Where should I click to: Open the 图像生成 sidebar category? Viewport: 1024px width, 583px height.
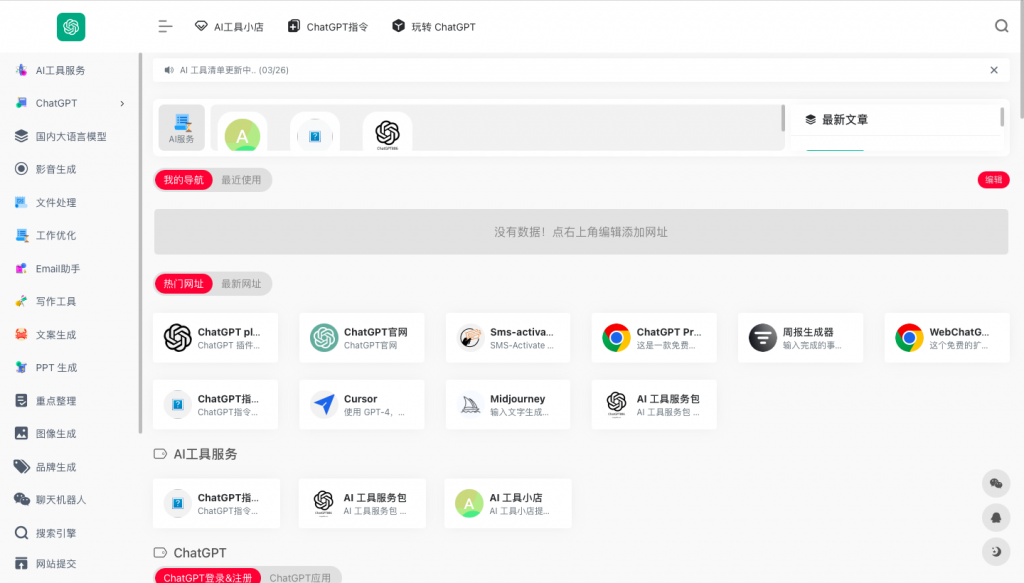click(56, 434)
